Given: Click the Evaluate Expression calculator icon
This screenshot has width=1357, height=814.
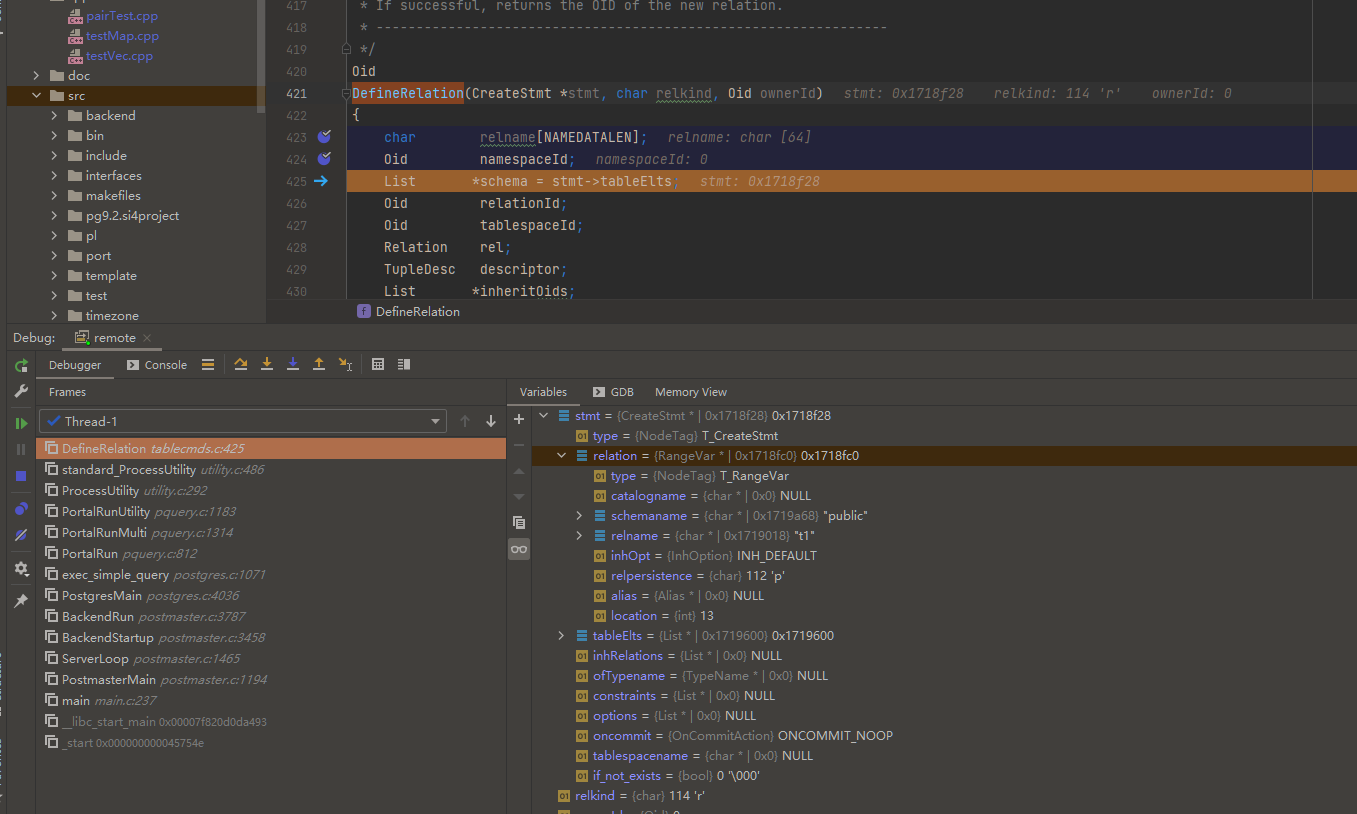Looking at the screenshot, I should tap(378, 365).
